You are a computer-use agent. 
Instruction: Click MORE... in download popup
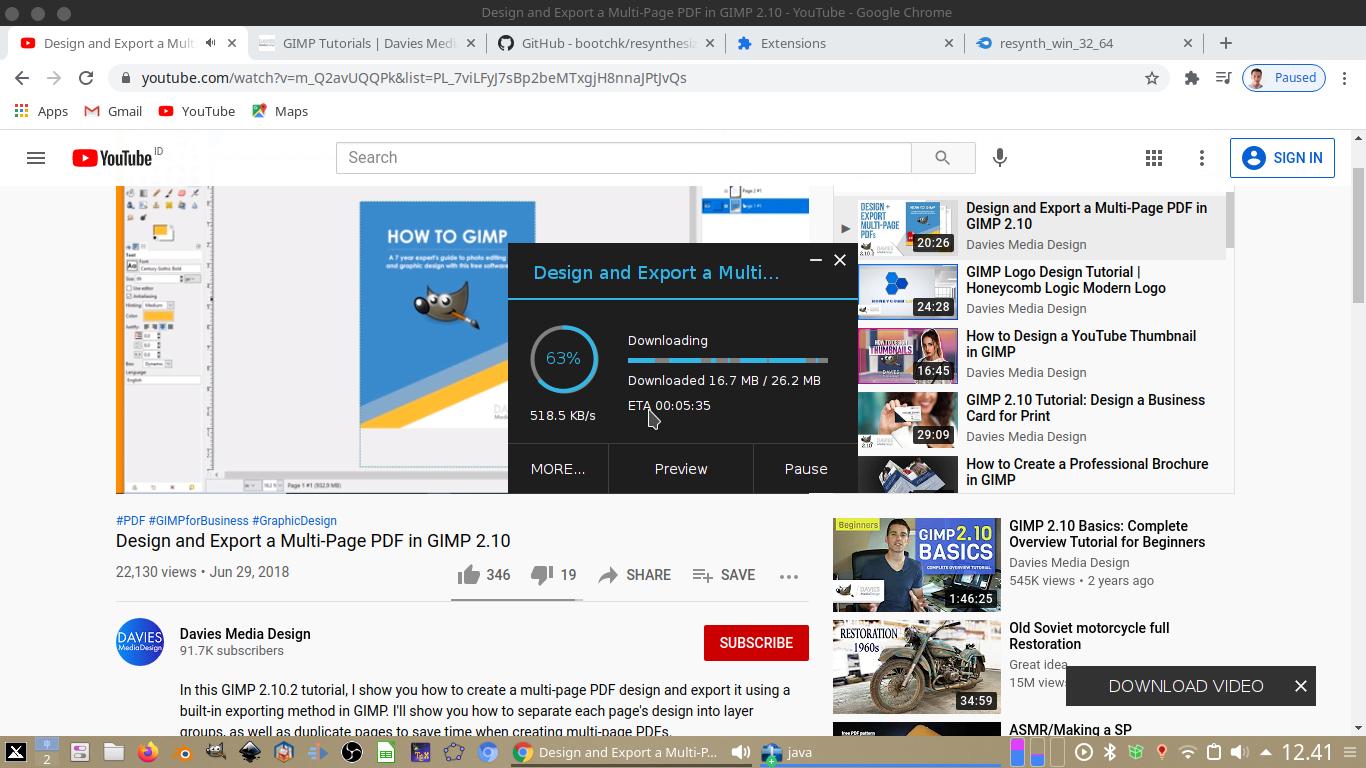click(x=558, y=469)
